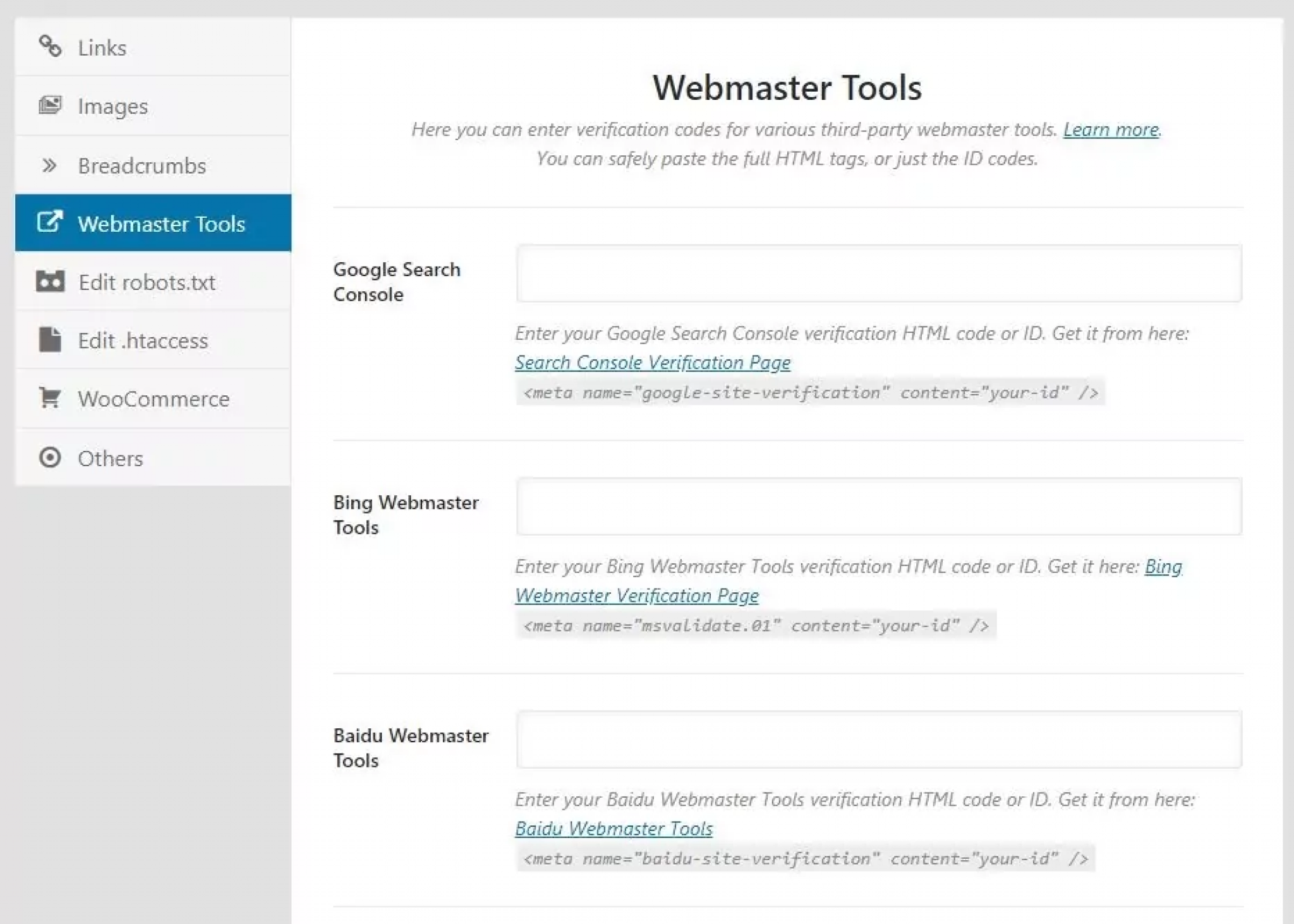Click the Images picture icon

click(50, 105)
